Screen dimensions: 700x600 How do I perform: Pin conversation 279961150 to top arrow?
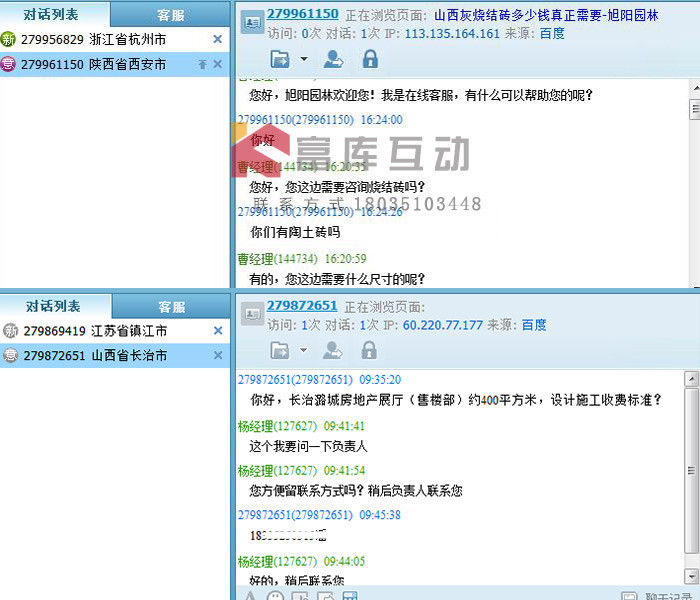203,65
